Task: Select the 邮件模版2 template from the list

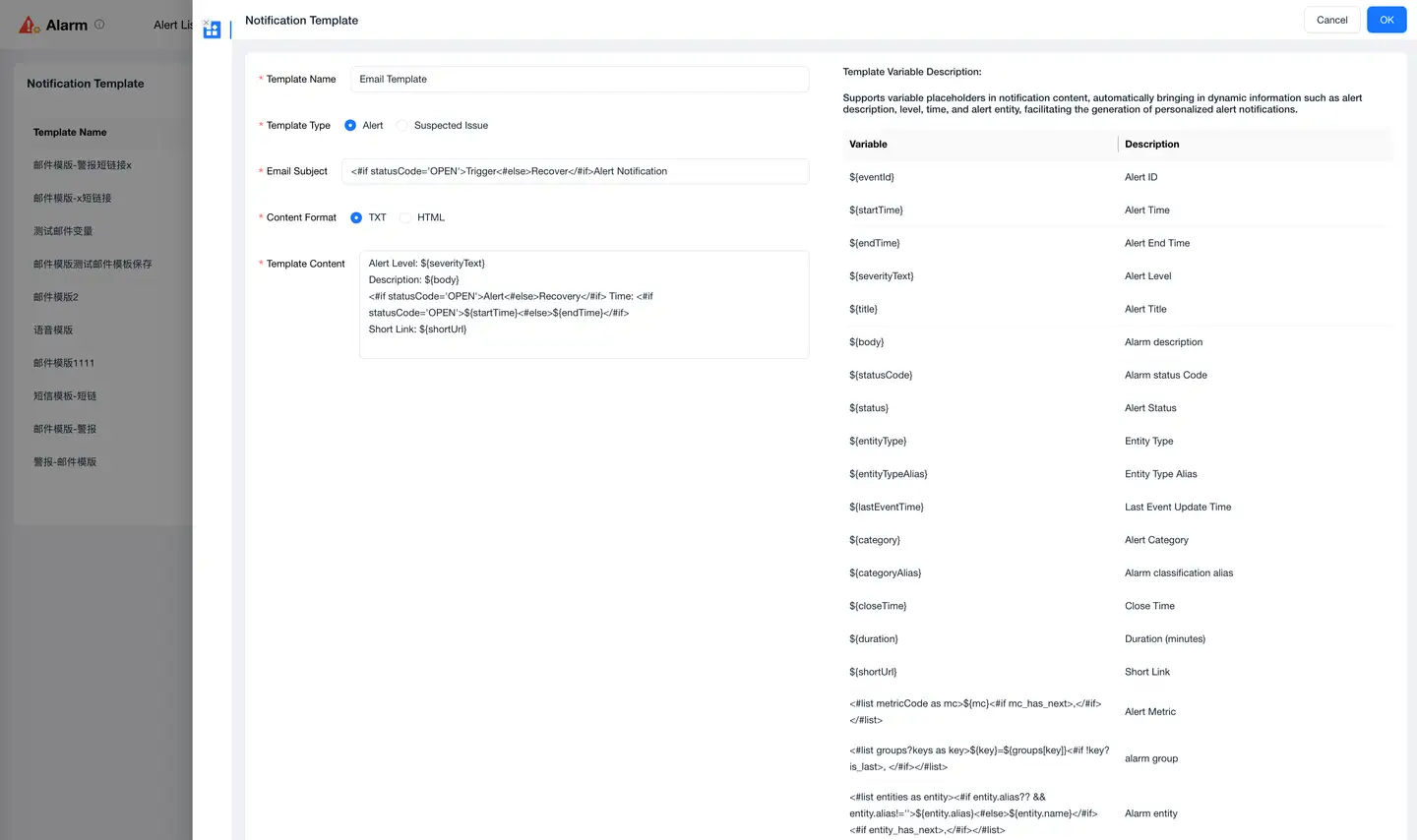Action: click(x=53, y=296)
